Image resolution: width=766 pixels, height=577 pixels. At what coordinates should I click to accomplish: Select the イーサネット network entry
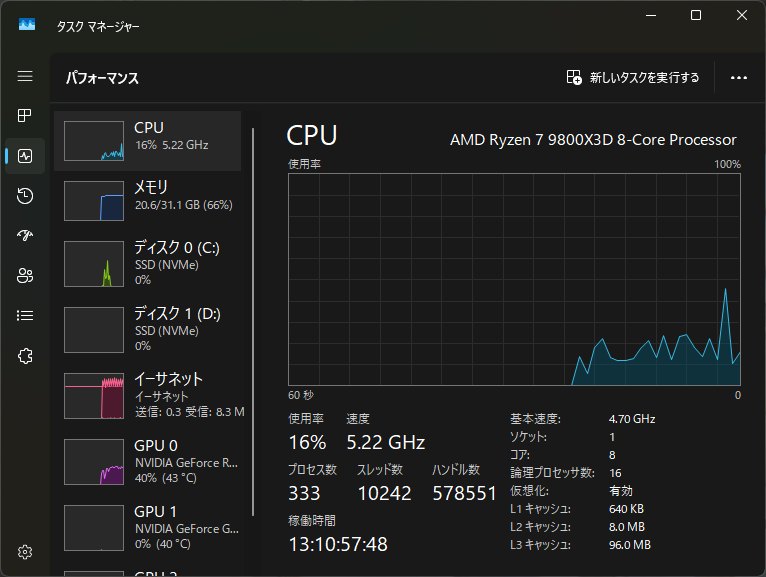(147, 395)
